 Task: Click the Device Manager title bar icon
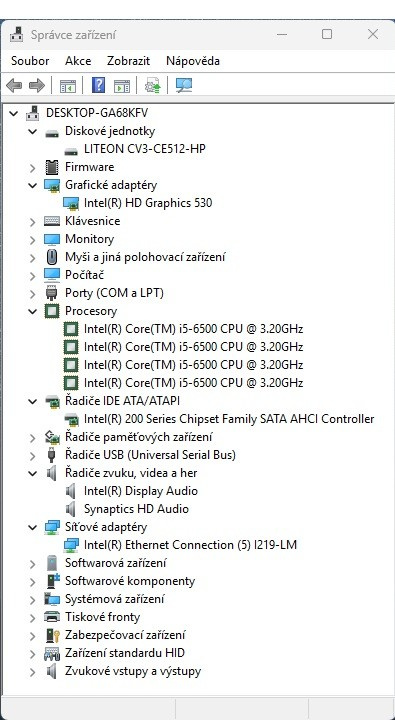tap(17, 34)
